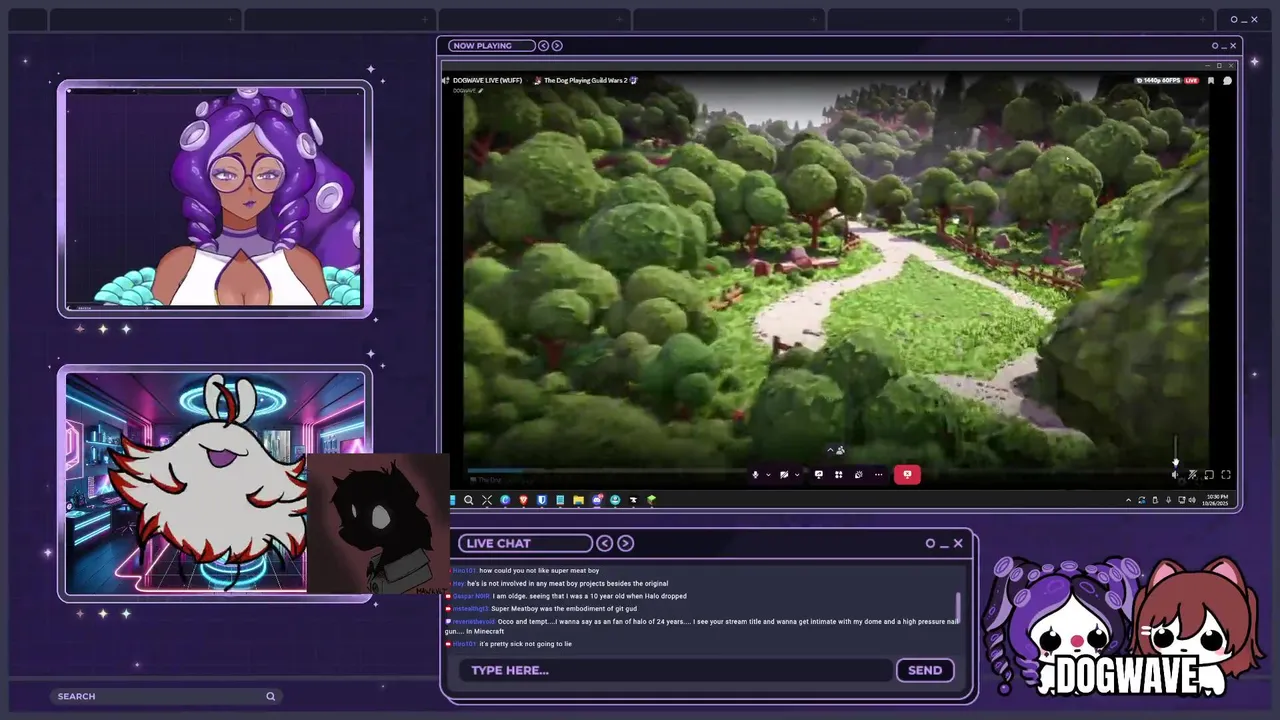The width and height of the screenshot is (1280, 720).
Task: Open the Brave browser taskbar icon
Action: pyautogui.click(x=523, y=500)
